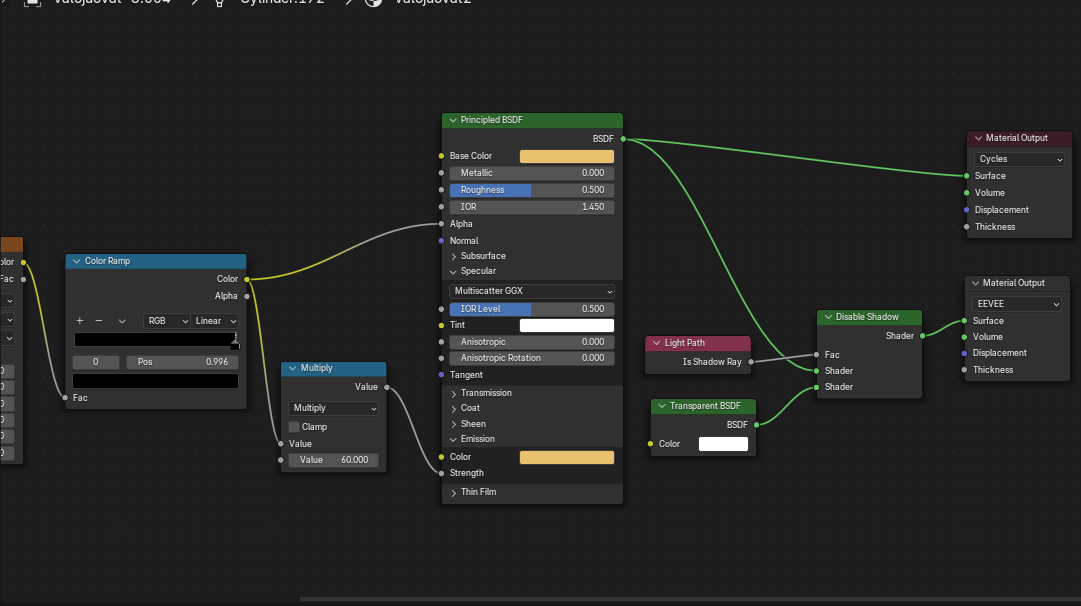Expand the Sheen panel
The width and height of the screenshot is (1081, 606).
pyautogui.click(x=454, y=424)
